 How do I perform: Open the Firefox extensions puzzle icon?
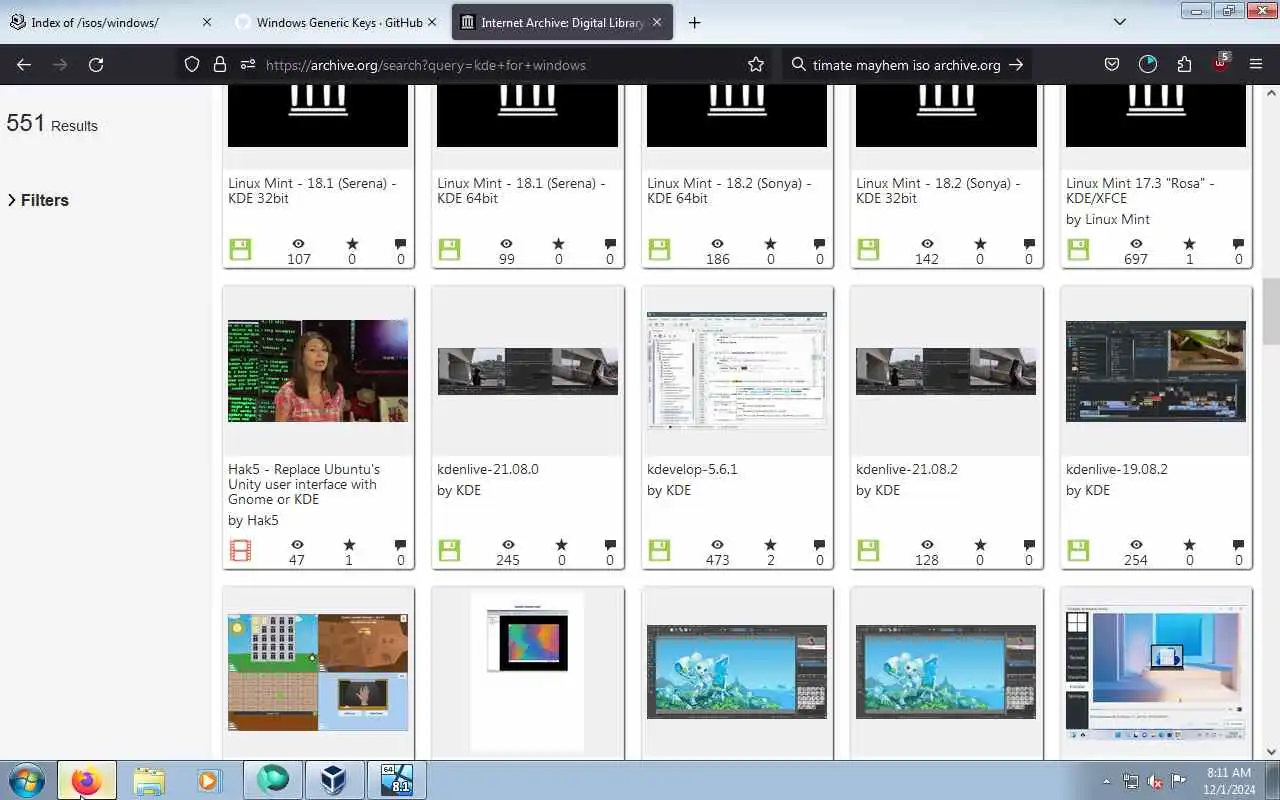click(x=1184, y=64)
